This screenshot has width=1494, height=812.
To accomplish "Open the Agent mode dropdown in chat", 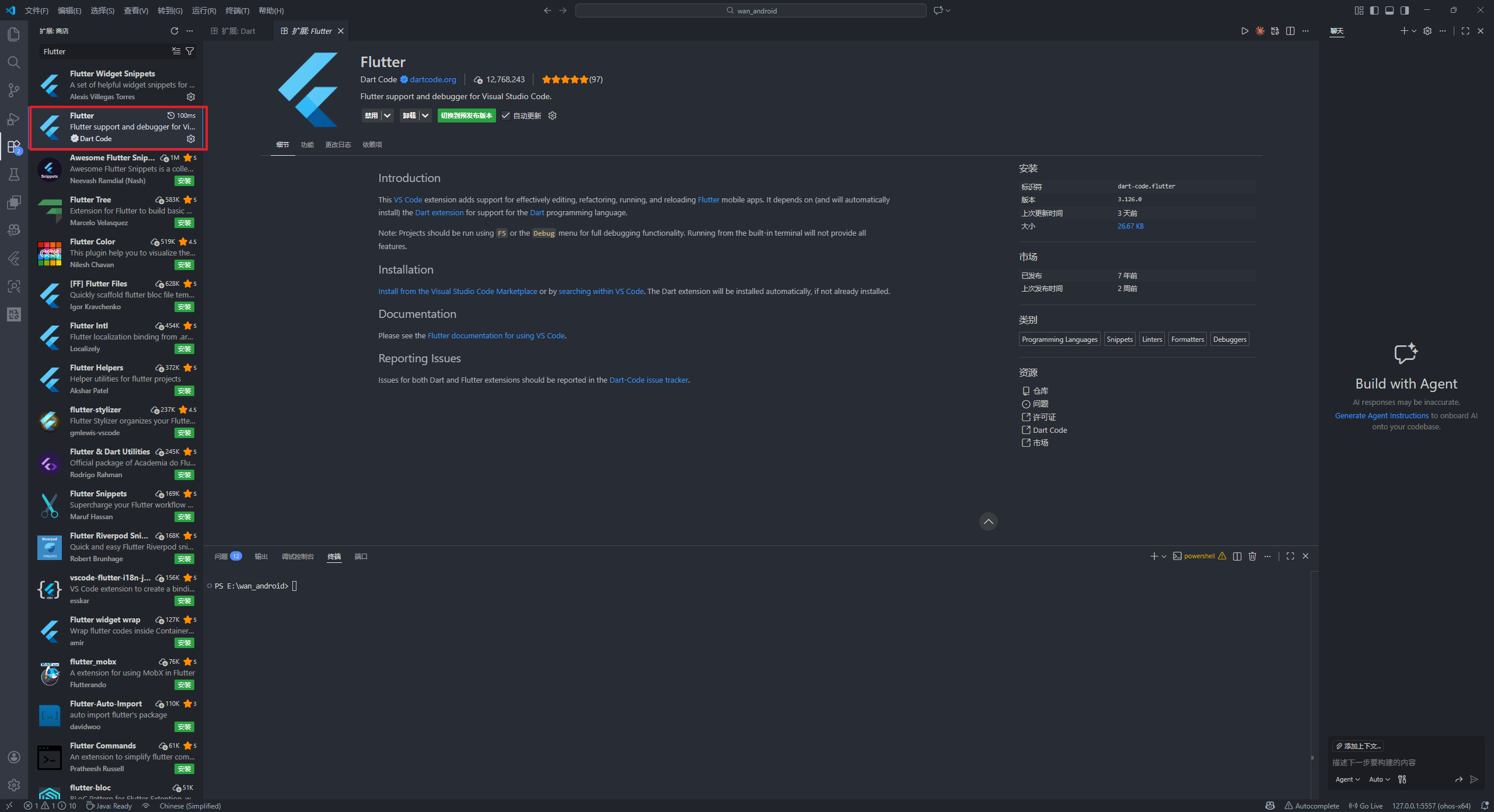I will coord(1347,779).
